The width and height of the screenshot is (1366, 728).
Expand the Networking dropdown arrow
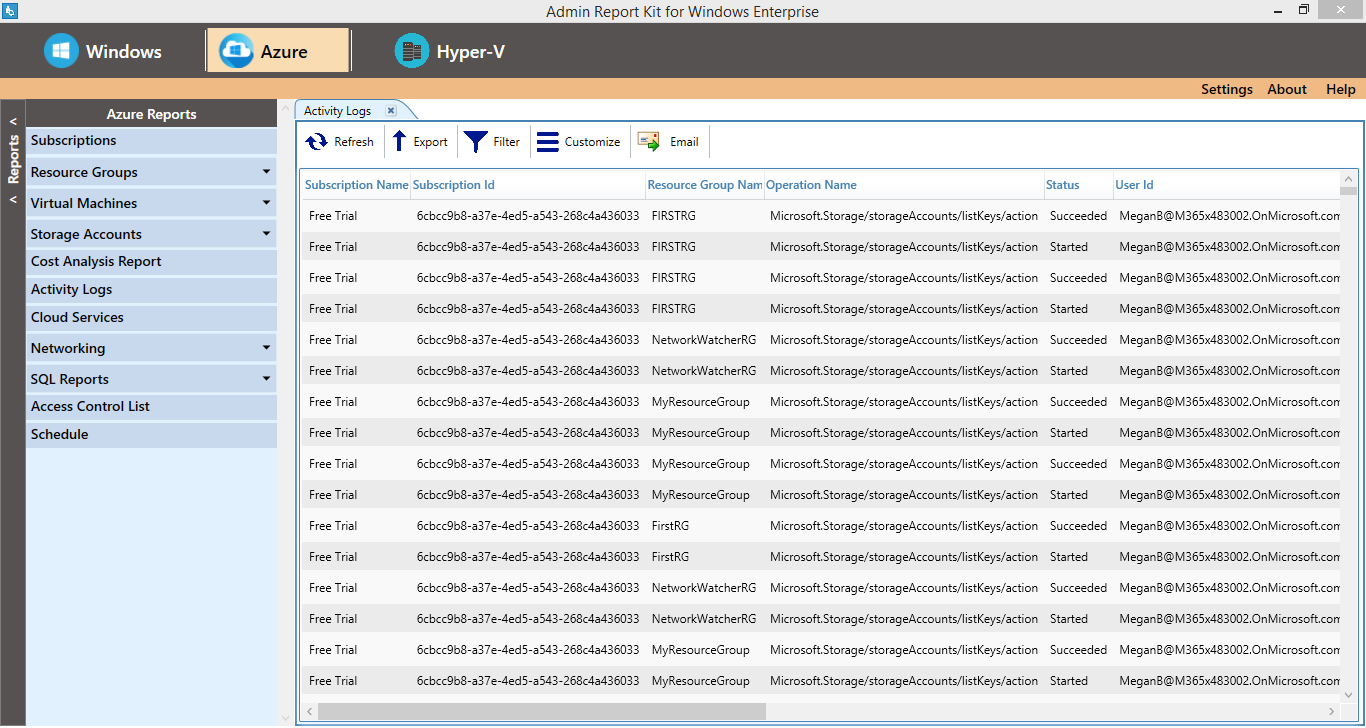coord(266,348)
